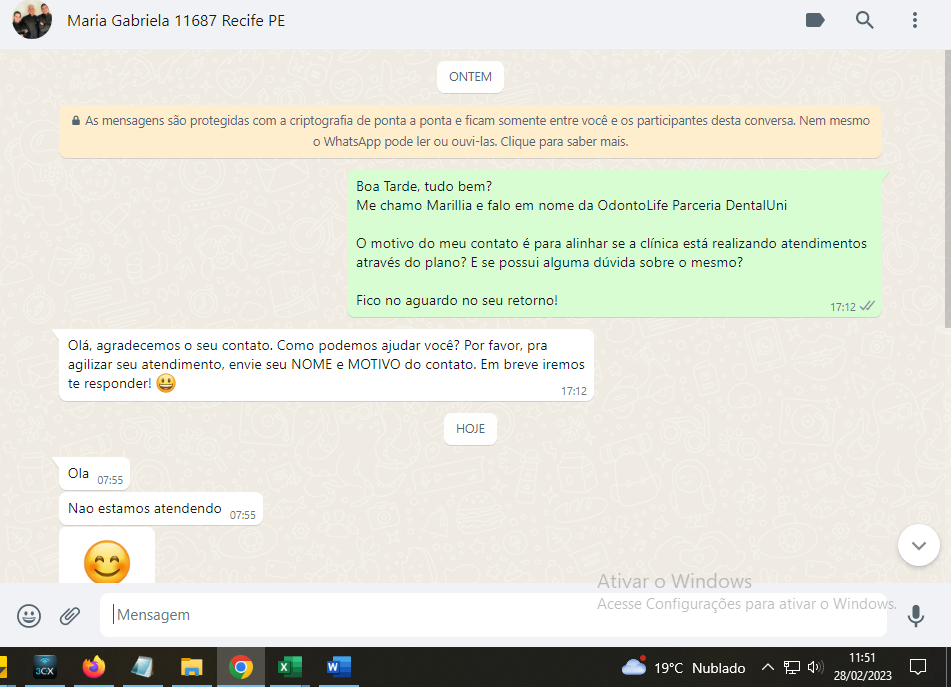
Task: Click the label tag icon in header
Action: pyautogui.click(x=815, y=20)
